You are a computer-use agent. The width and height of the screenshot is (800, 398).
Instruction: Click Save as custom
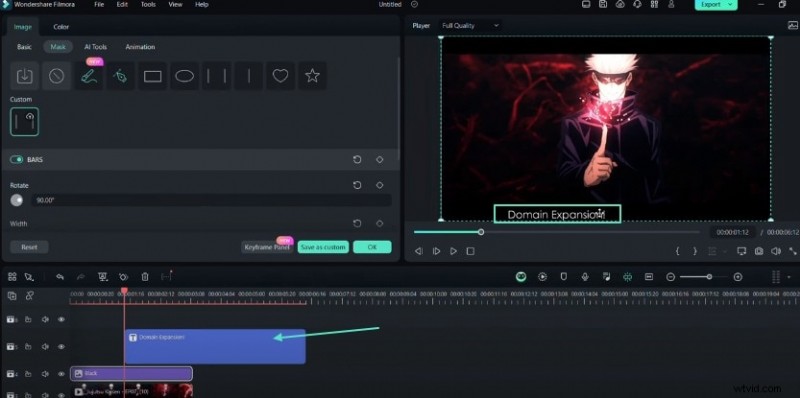tap(323, 247)
